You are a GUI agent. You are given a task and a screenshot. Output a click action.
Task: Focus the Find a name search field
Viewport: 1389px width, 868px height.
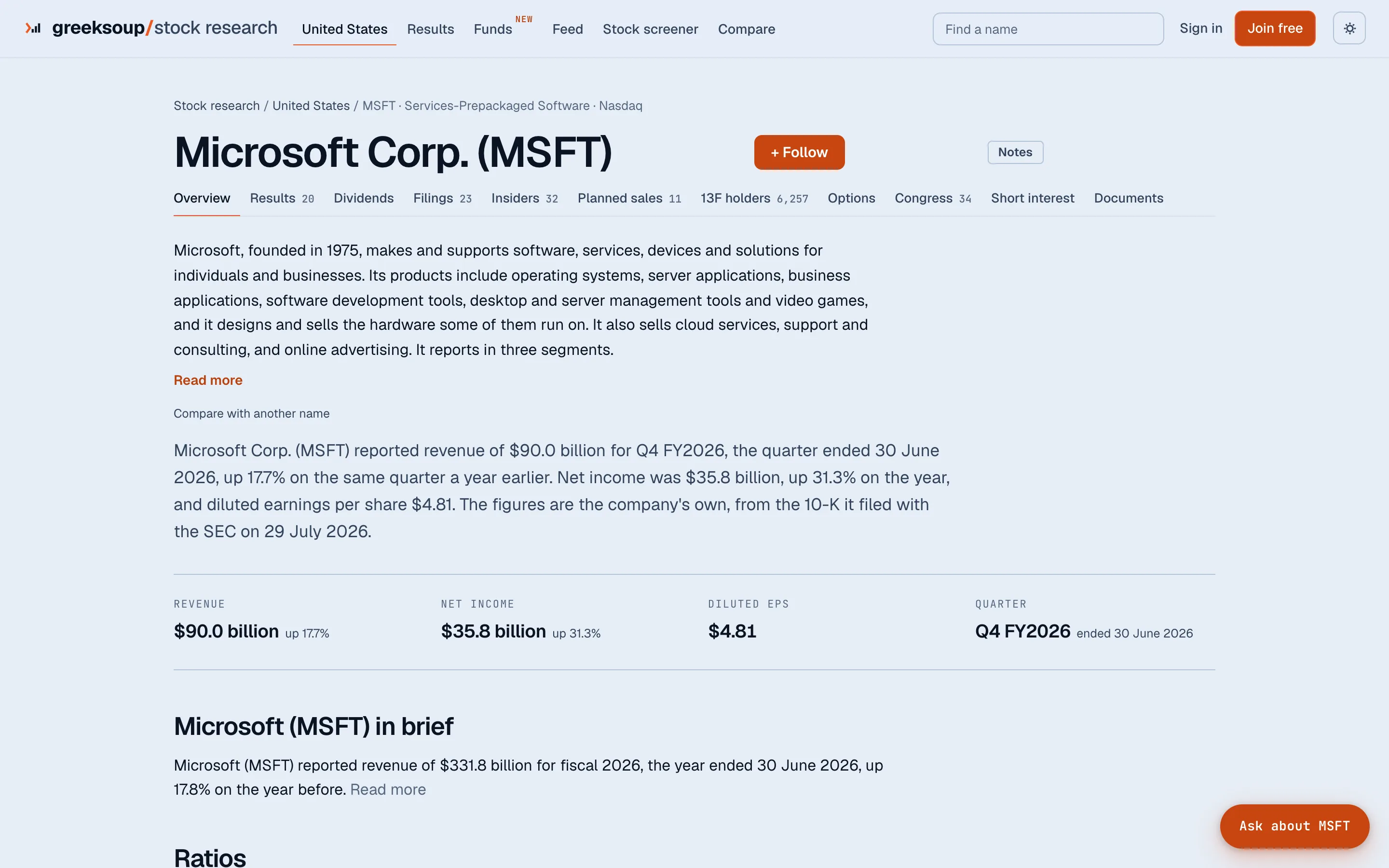tap(1048, 29)
